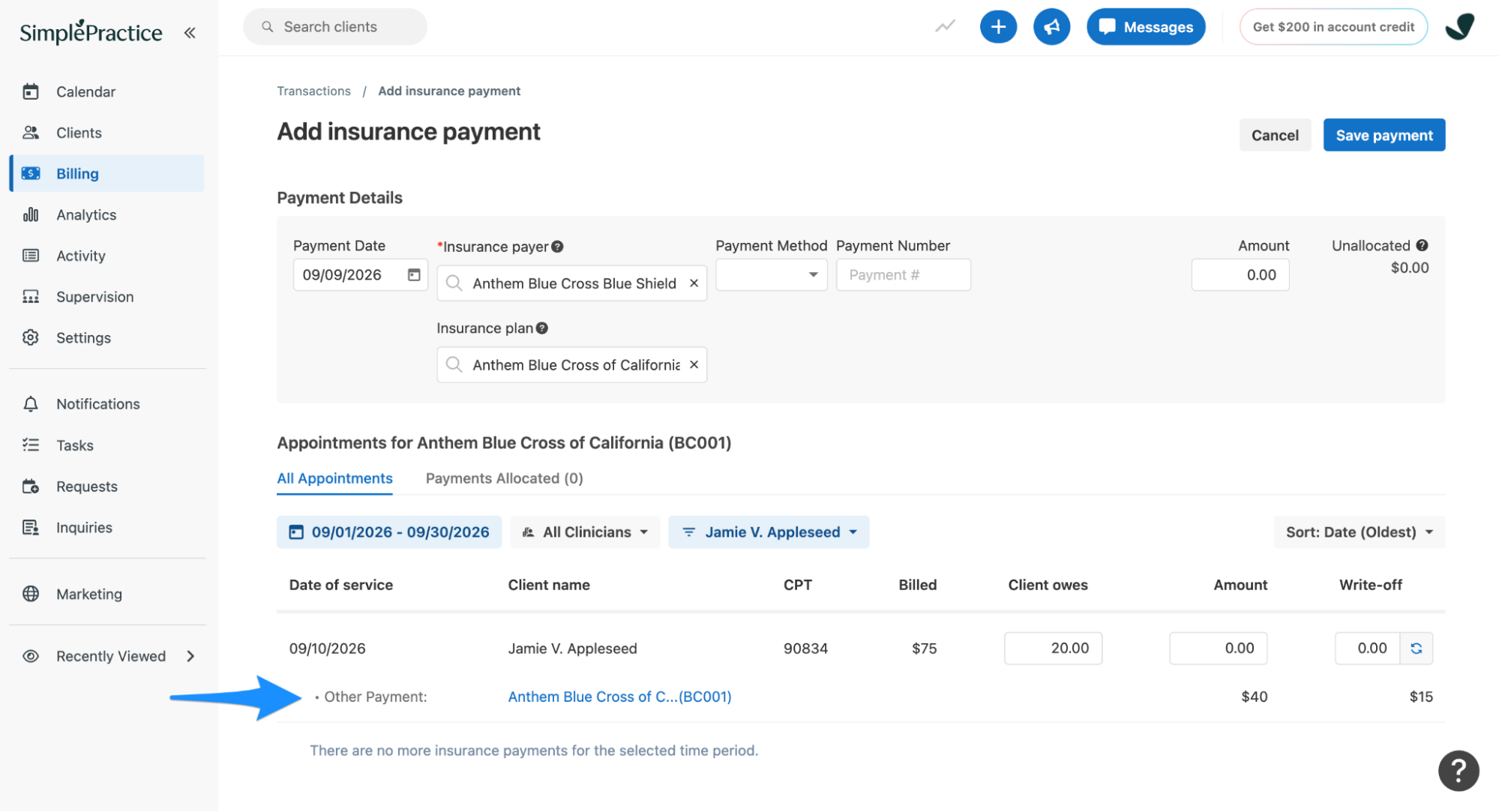This screenshot has width=1499, height=812.
Task: Click the Settings gear icon in sidebar
Action: coord(31,337)
